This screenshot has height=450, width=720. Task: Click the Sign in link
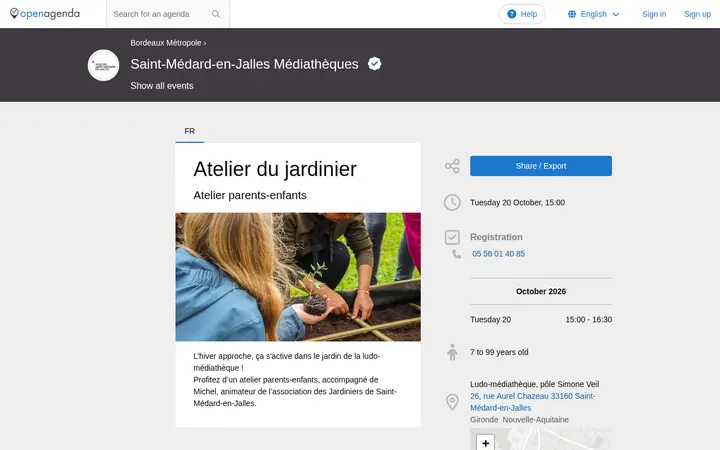(654, 14)
